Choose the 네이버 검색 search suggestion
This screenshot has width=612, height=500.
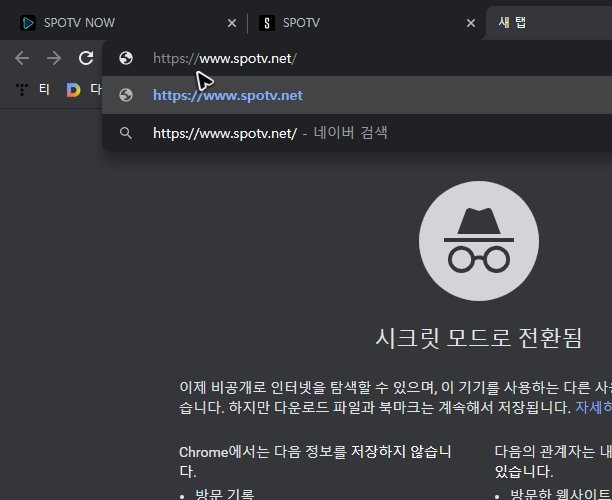(x=357, y=133)
